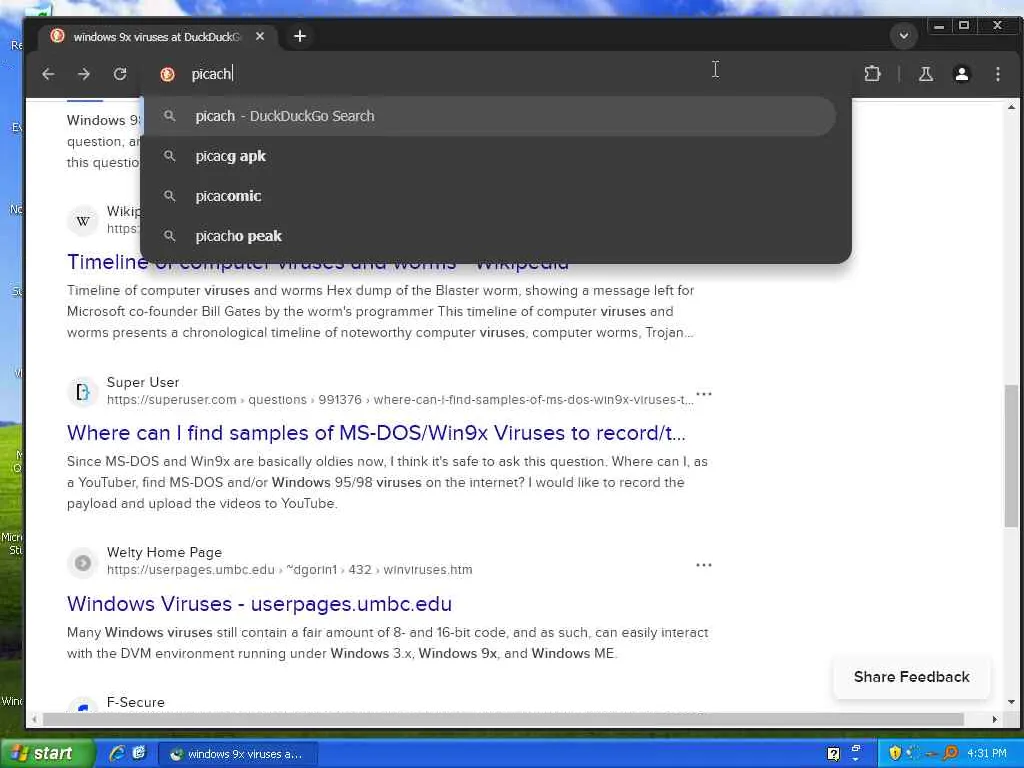Choose the 'picach - DuckDuckGo Search' suggestion
The width and height of the screenshot is (1024, 768).
pos(488,116)
